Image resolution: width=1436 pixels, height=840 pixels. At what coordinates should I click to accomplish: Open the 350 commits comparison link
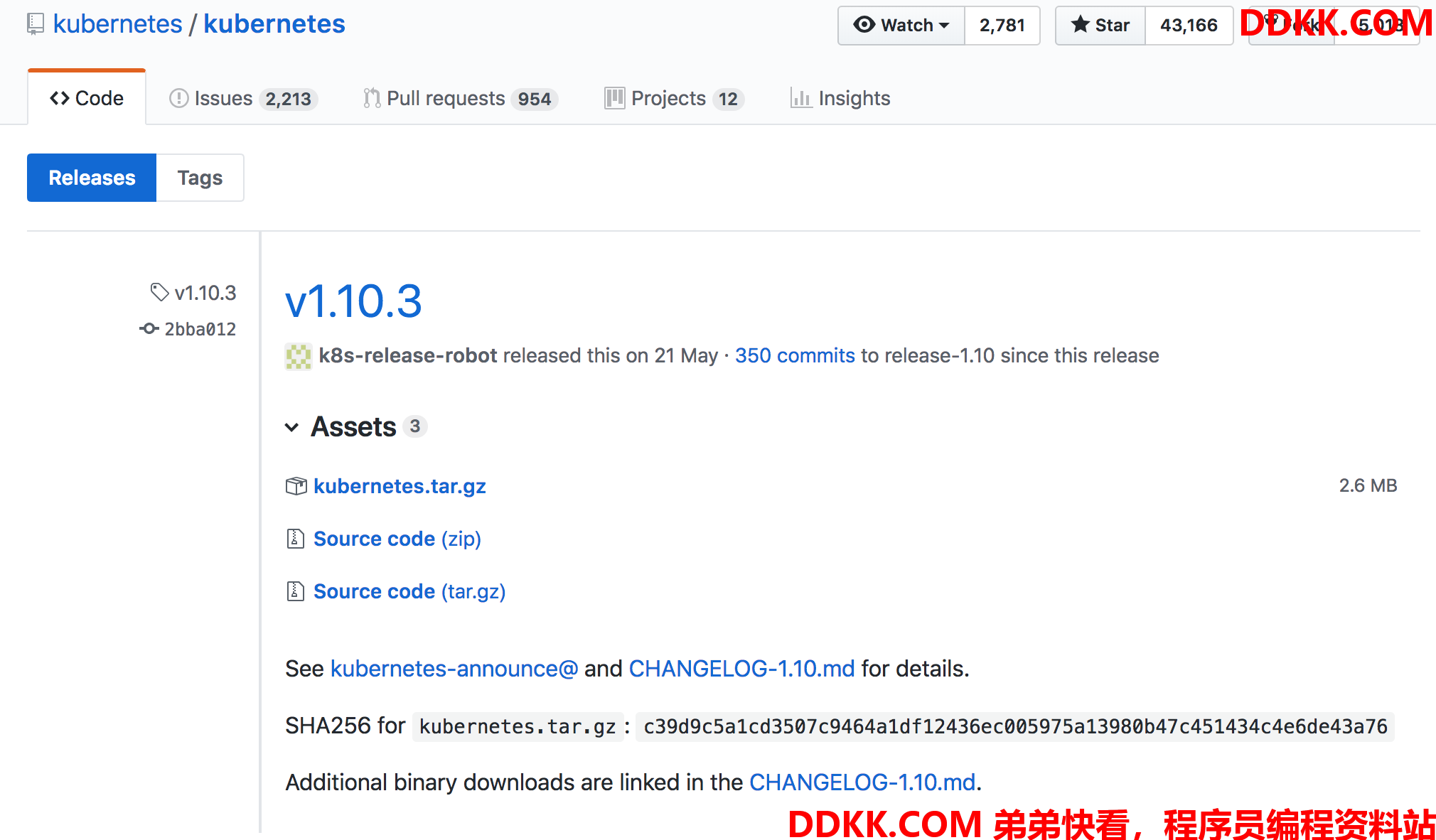tap(795, 355)
